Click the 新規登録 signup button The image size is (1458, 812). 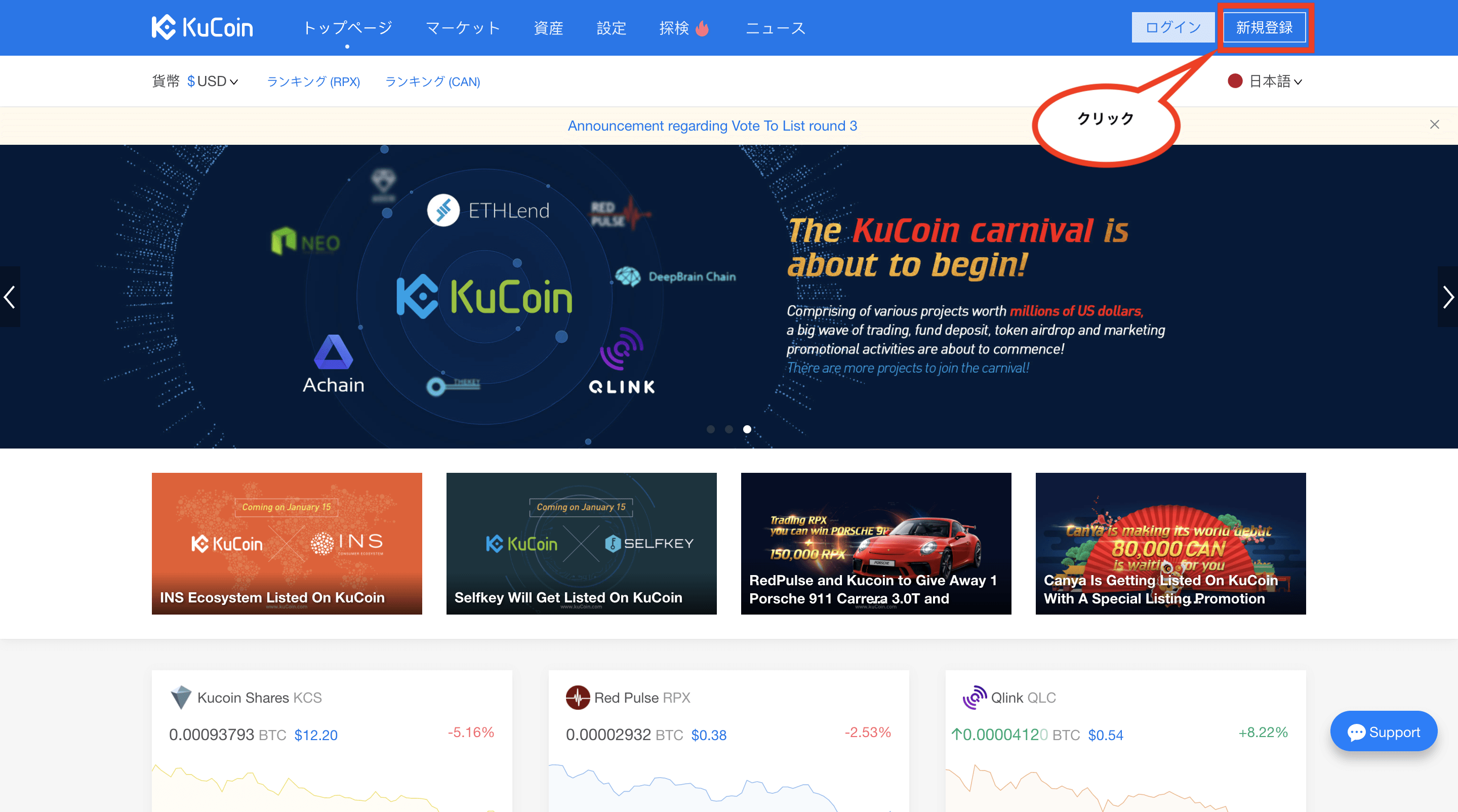pos(1264,27)
